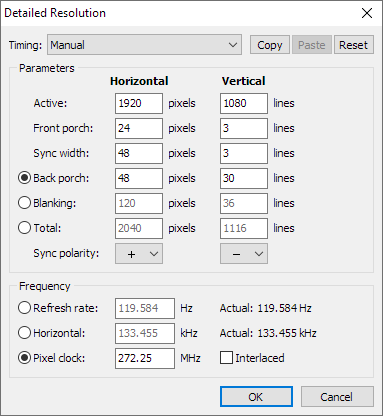Viewport: 383px width, 416px height.
Task: Click the Cancel button
Action: click(337, 397)
